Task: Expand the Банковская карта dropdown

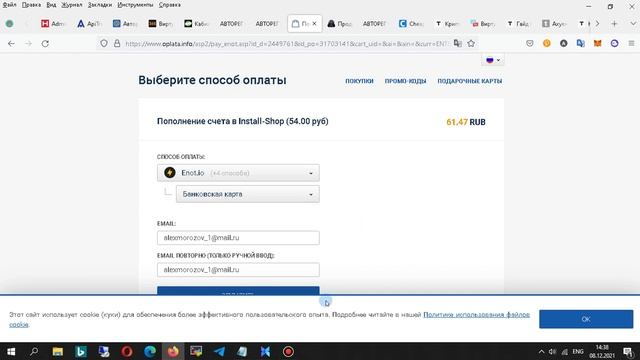Action: [x=247, y=194]
